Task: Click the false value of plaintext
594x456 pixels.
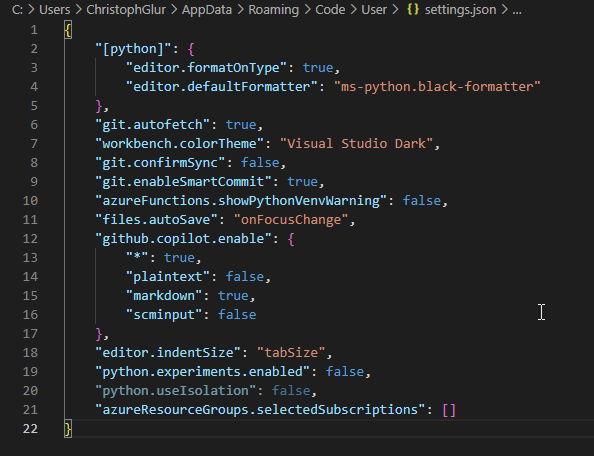Action: coord(245,276)
